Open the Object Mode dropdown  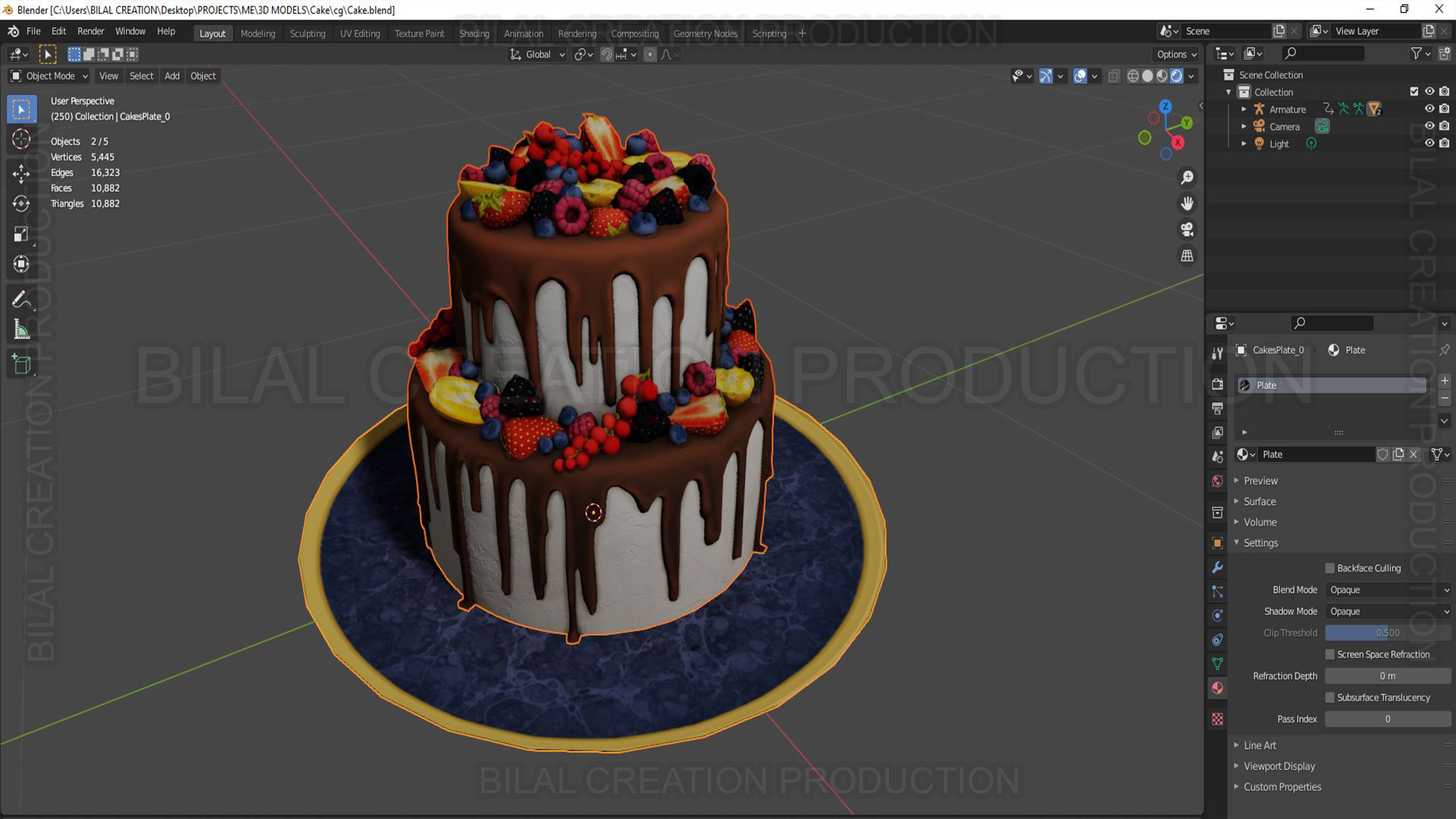(x=50, y=76)
